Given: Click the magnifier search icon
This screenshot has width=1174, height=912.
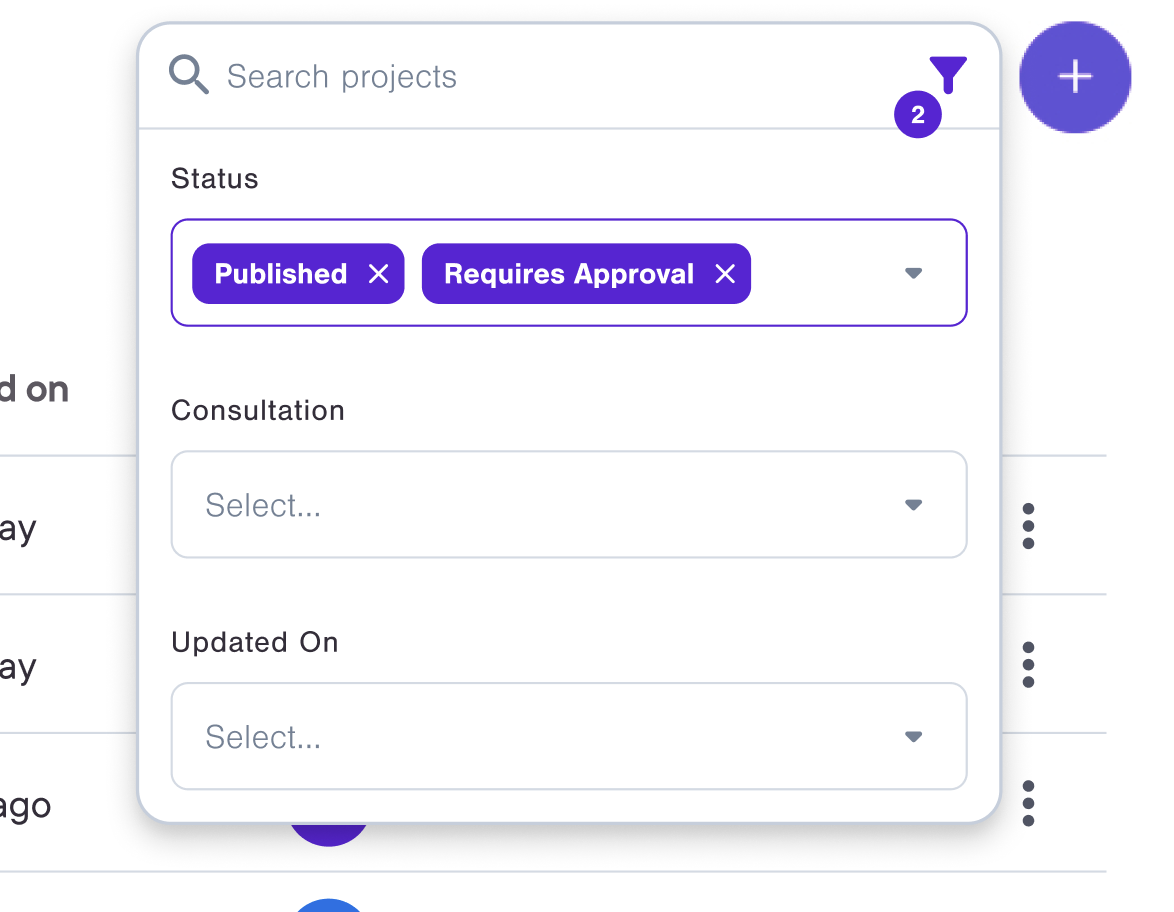Looking at the screenshot, I should (x=188, y=75).
